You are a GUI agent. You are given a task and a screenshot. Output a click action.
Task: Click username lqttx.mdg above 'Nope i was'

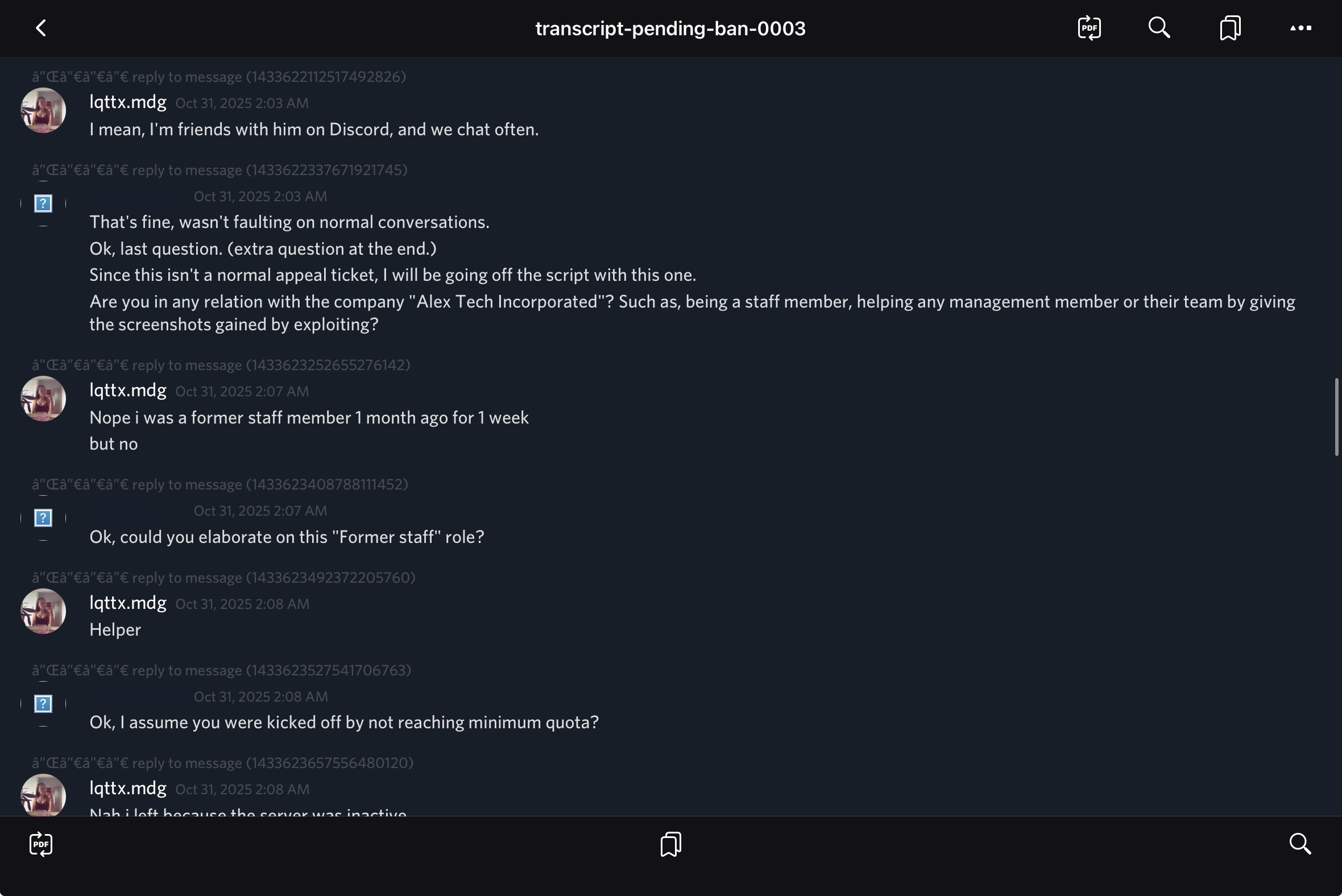tap(128, 390)
